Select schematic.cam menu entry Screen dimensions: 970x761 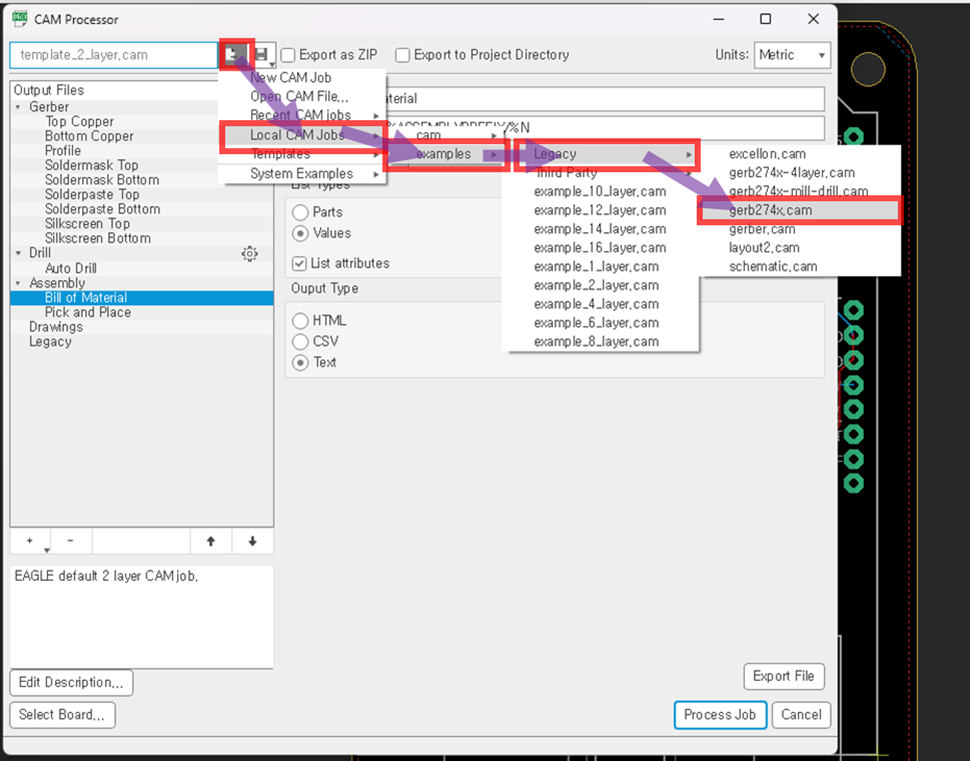pyautogui.click(x=802, y=267)
